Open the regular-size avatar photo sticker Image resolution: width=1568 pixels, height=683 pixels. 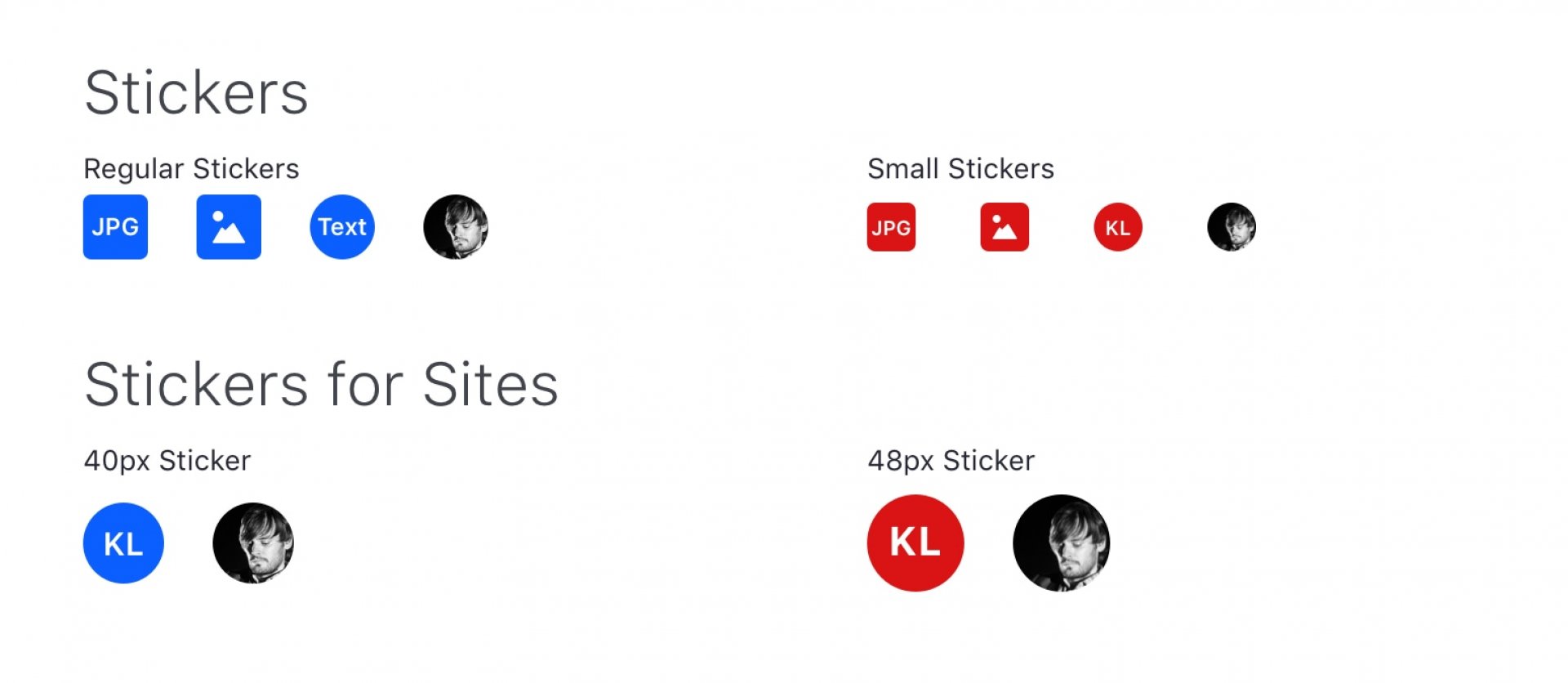tap(456, 227)
